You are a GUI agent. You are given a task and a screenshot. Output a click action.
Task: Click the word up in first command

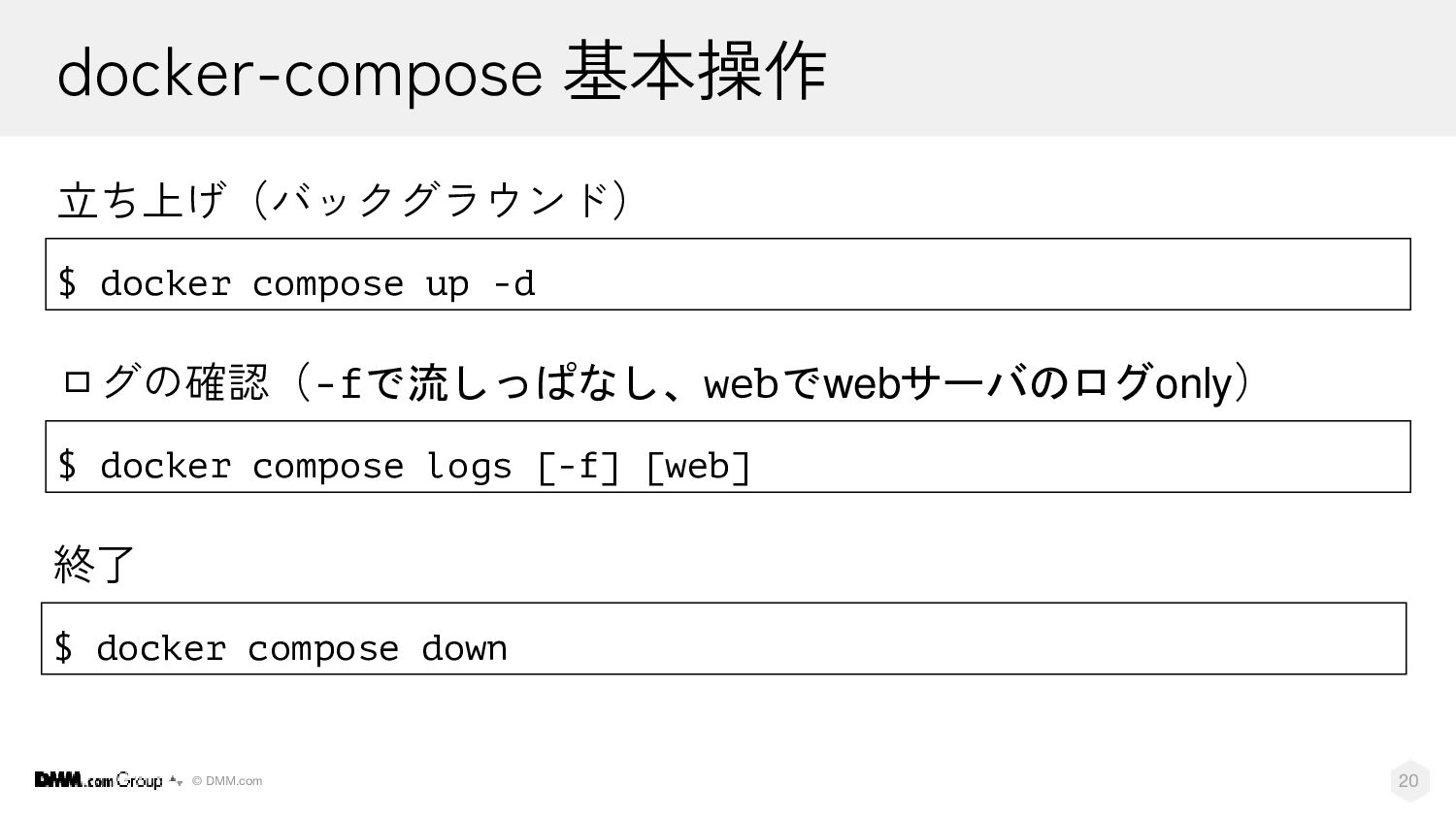(x=447, y=285)
